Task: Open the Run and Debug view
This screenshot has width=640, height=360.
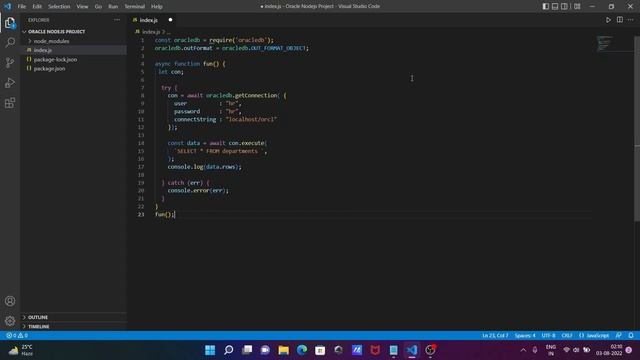Action: tap(10, 82)
